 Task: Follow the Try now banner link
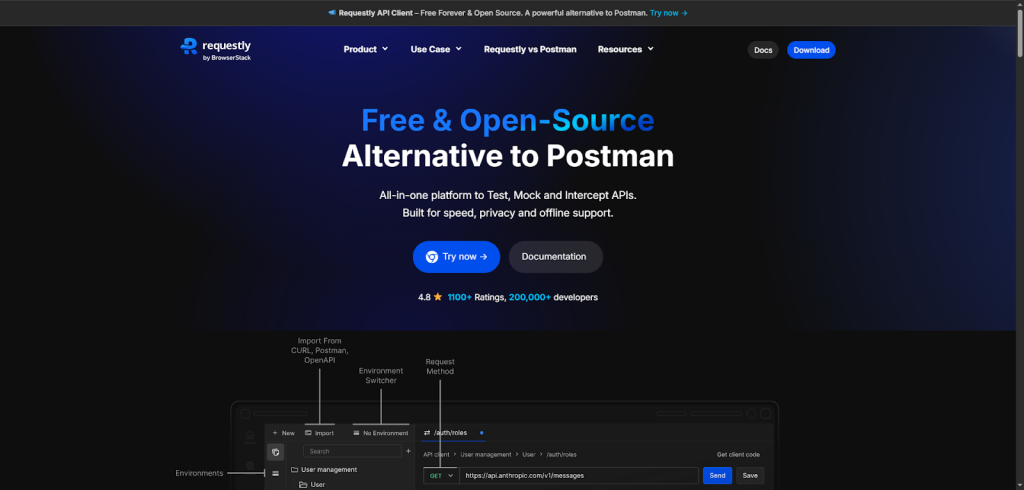[x=668, y=13]
